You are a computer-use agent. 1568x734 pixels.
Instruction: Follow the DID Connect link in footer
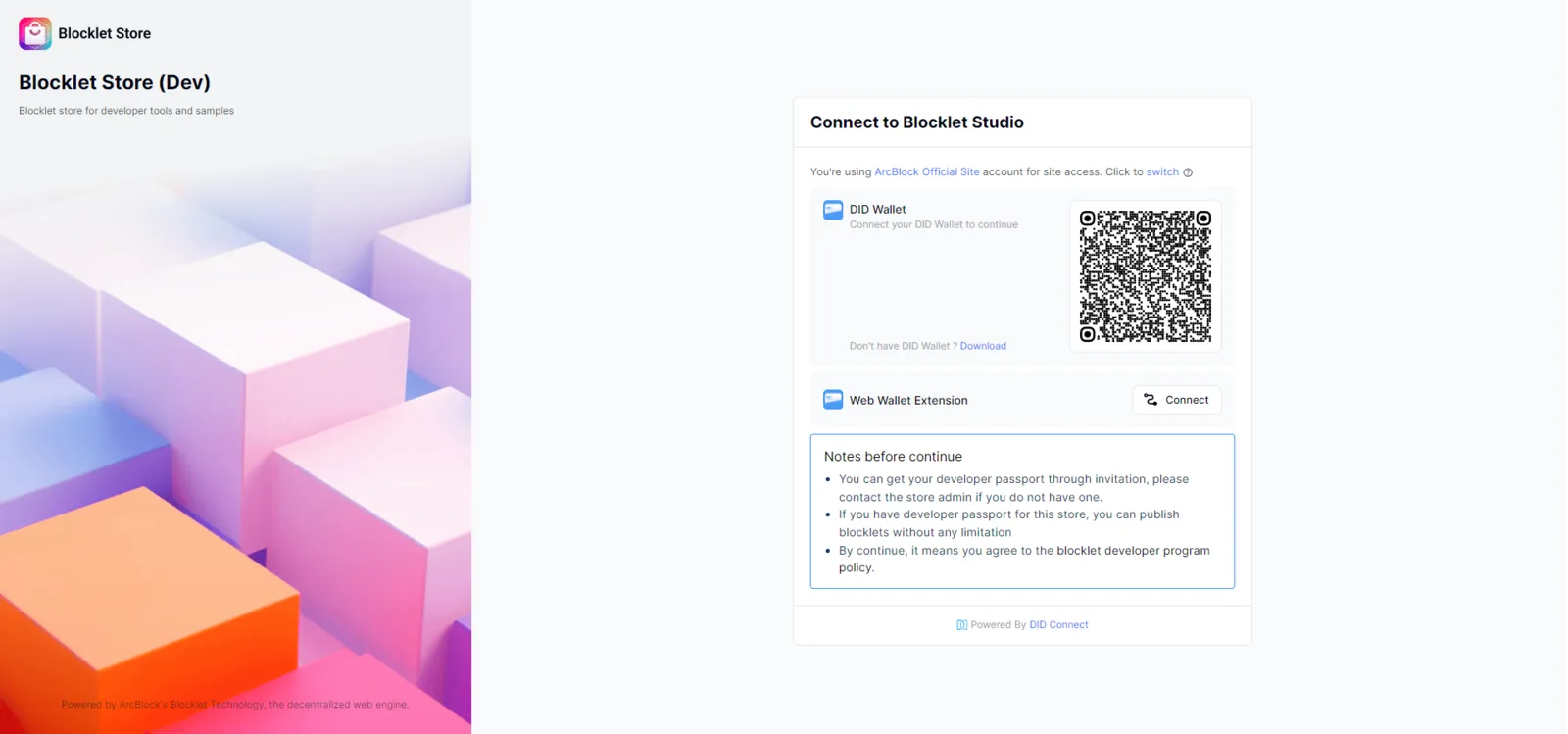click(x=1058, y=625)
